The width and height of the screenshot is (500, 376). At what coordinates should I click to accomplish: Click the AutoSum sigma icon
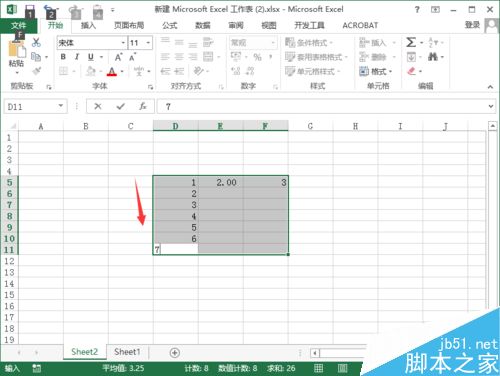tap(411, 42)
